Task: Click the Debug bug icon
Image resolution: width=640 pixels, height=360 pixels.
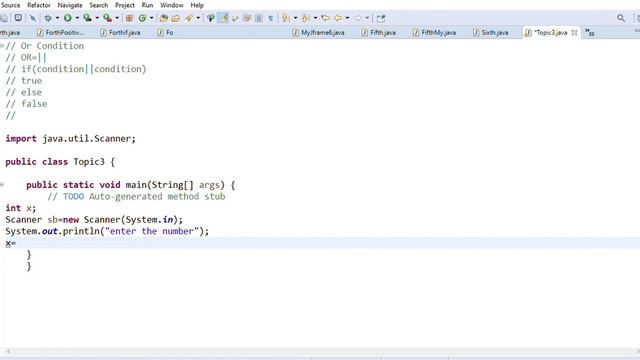Action: 48,18
